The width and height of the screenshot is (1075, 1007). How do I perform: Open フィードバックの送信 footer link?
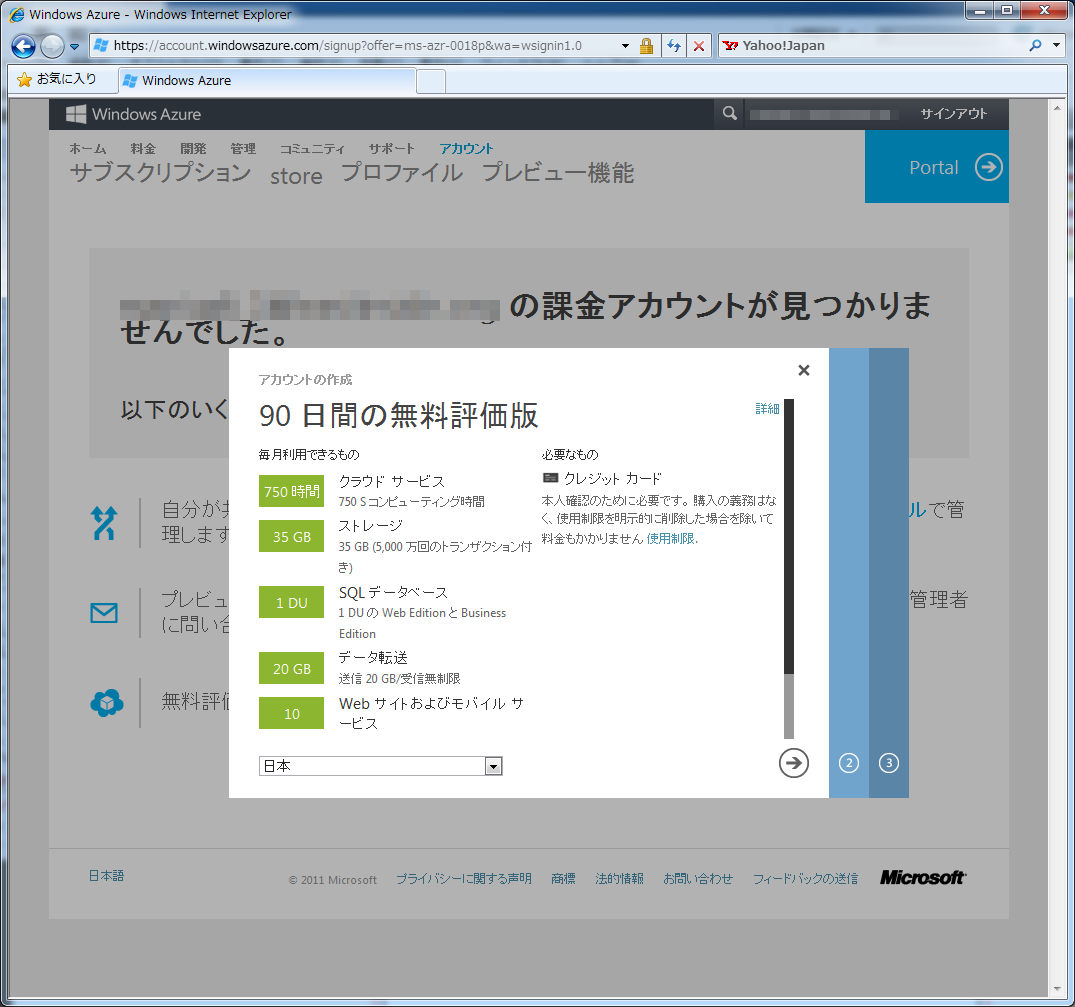[806, 879]
